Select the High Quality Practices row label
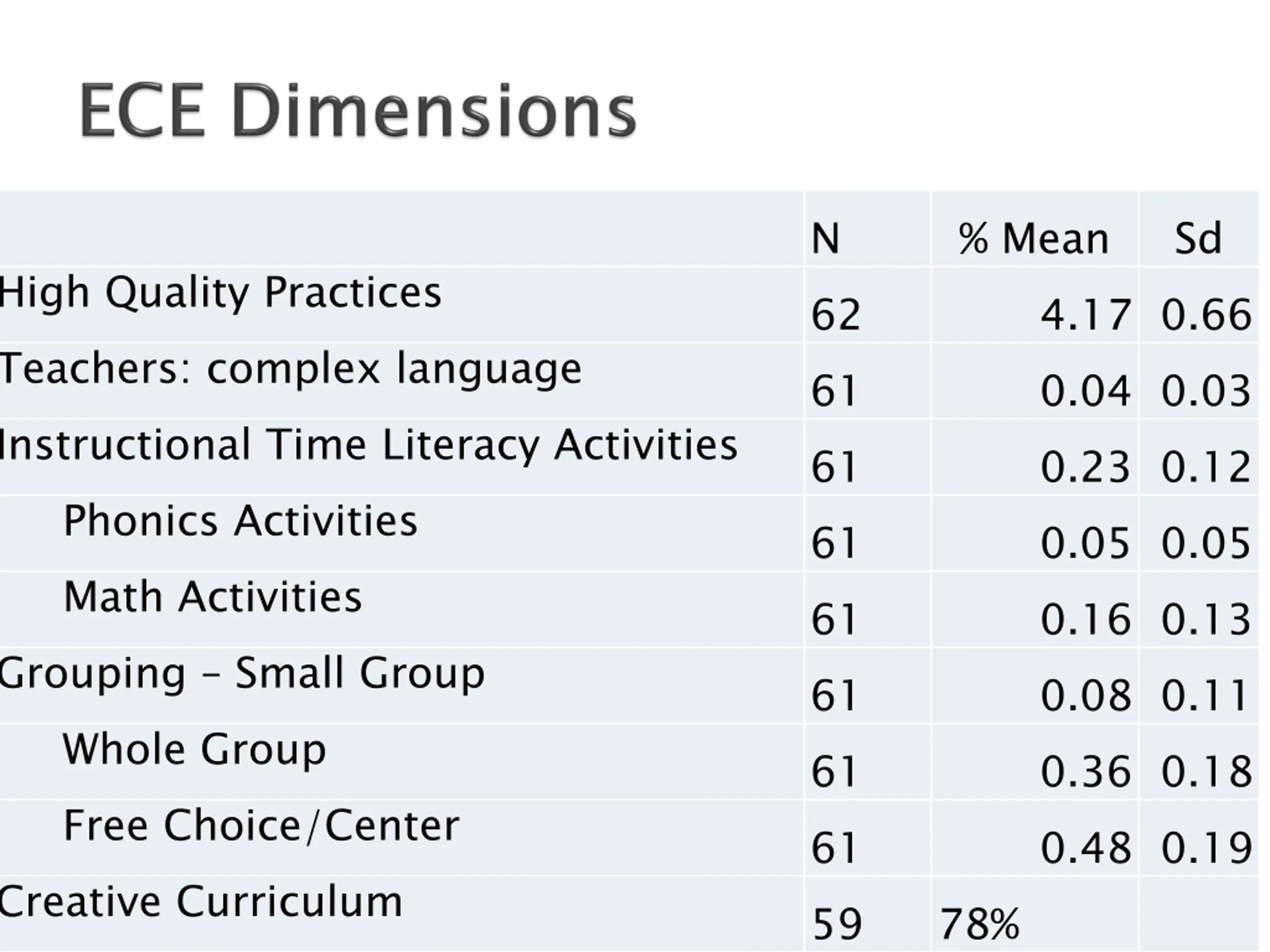 click(220, 293)
